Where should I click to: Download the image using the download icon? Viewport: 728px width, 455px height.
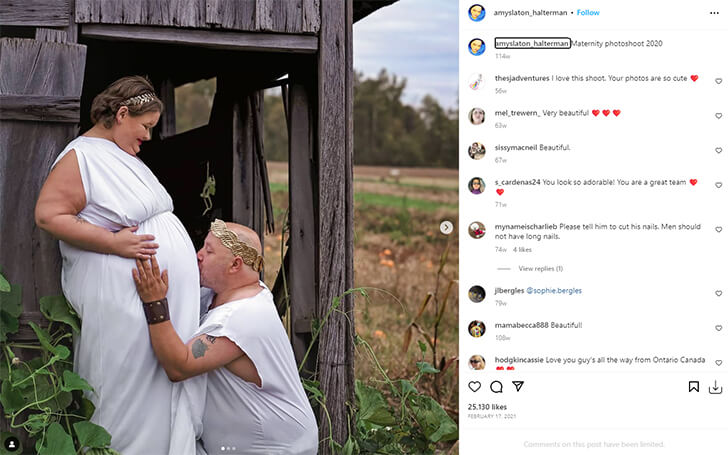715,387
